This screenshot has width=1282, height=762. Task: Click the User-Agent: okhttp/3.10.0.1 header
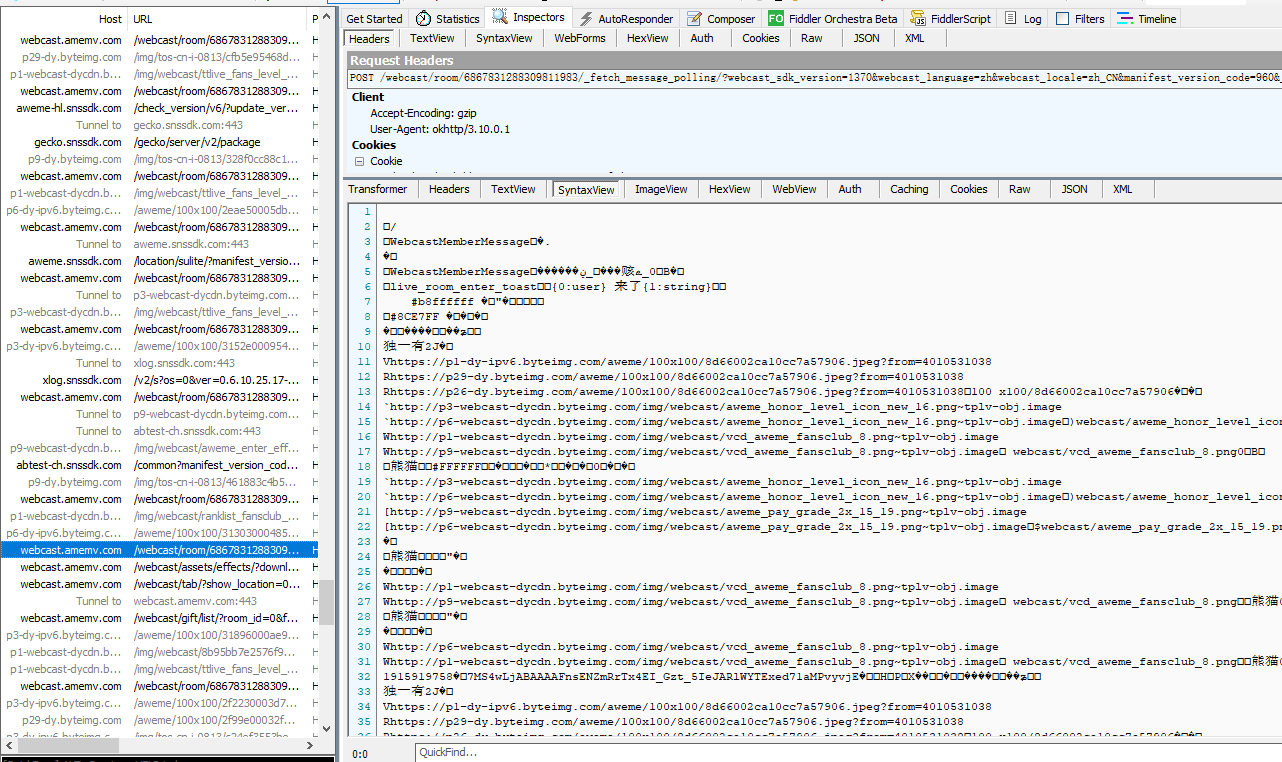tap(440, 129)
